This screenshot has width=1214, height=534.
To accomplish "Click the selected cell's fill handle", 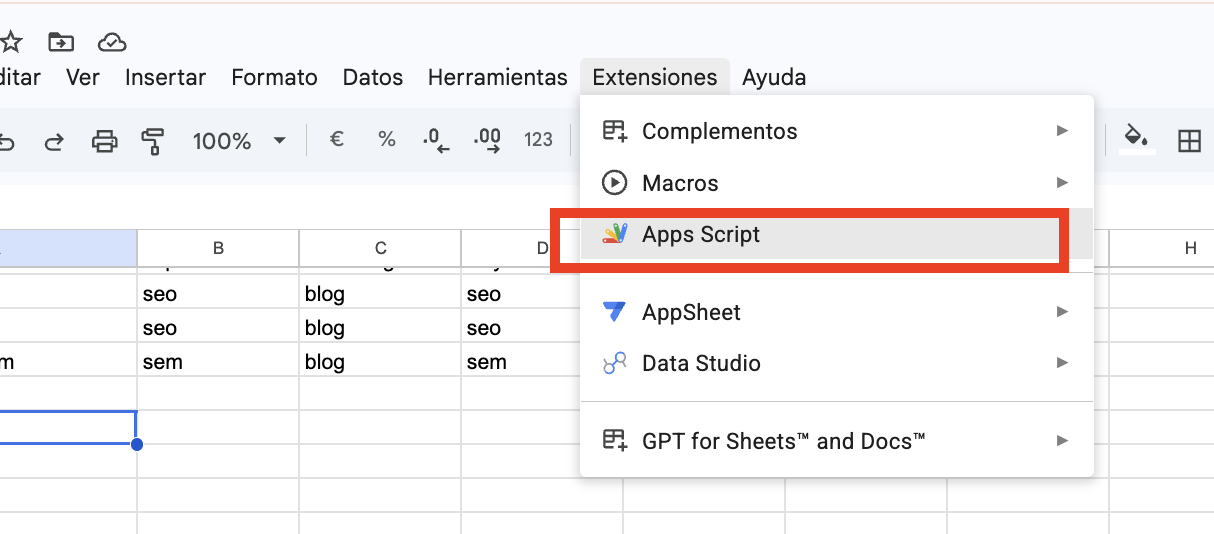I will click(x=136, y=444).
